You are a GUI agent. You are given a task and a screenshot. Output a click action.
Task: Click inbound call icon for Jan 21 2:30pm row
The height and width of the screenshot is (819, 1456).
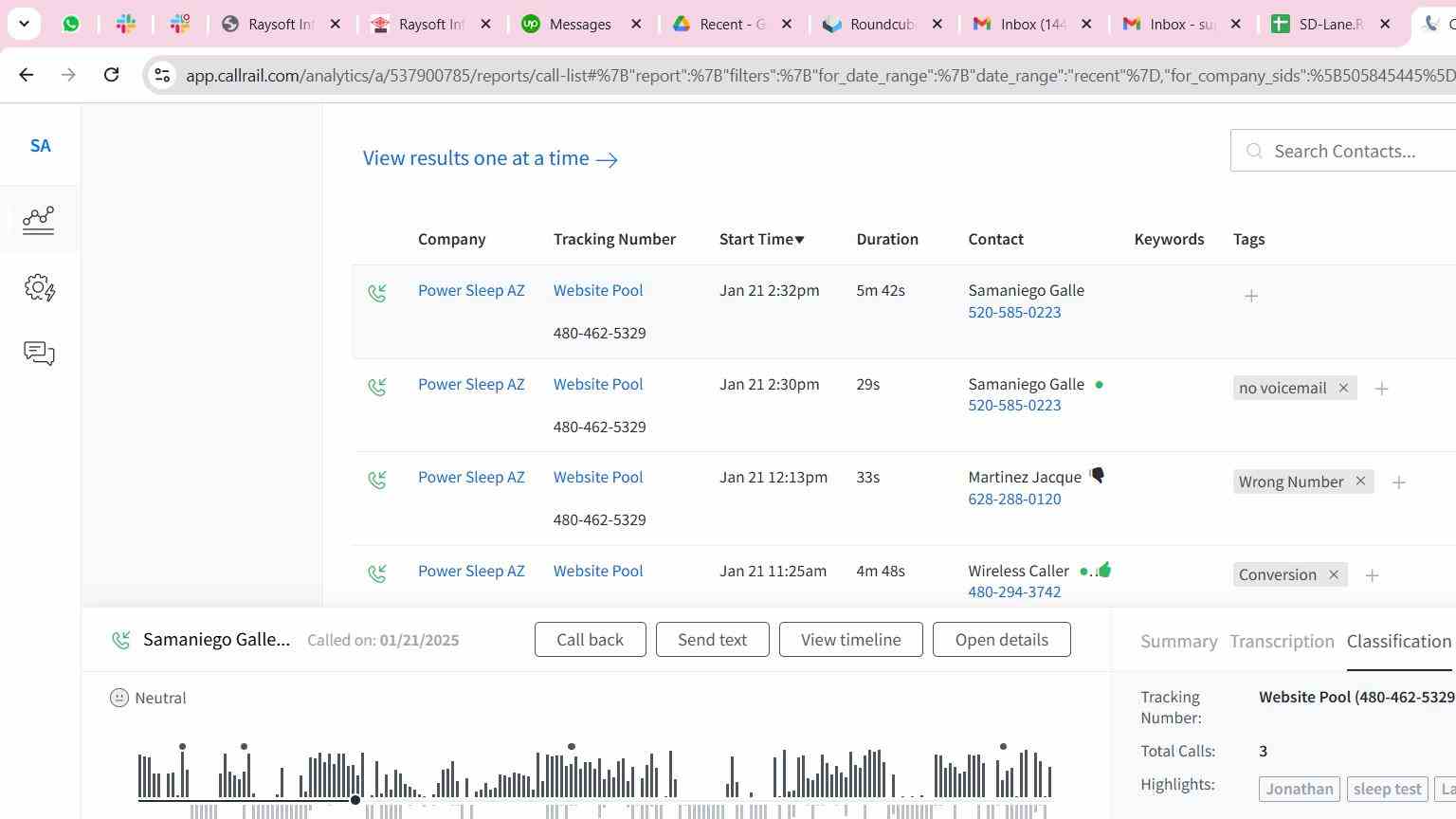377,387
